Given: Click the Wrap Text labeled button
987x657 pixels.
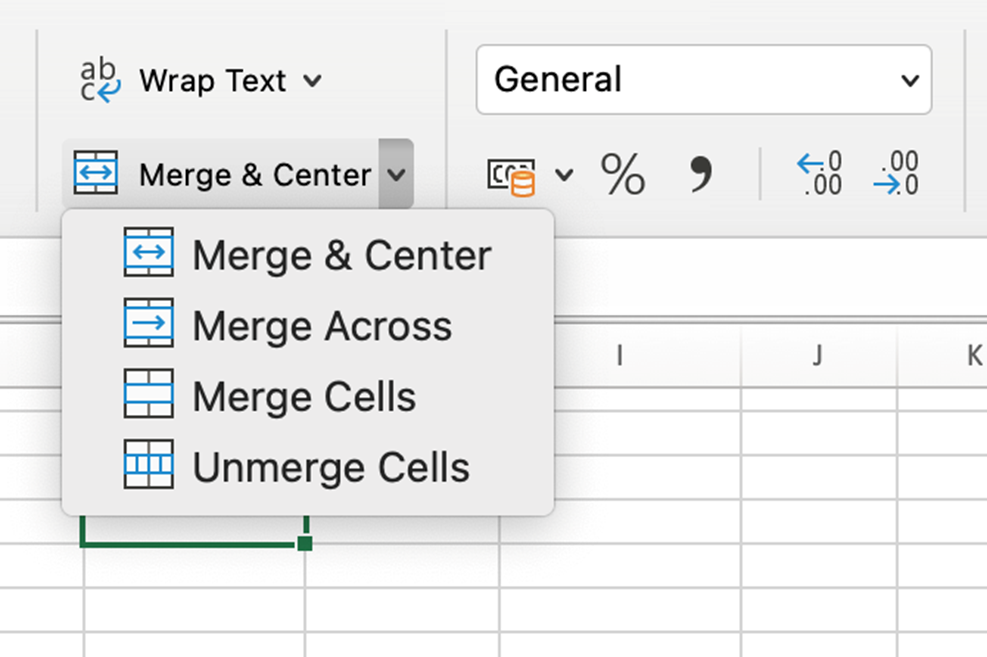Looking at the screenshot, I should click(211, 80).
